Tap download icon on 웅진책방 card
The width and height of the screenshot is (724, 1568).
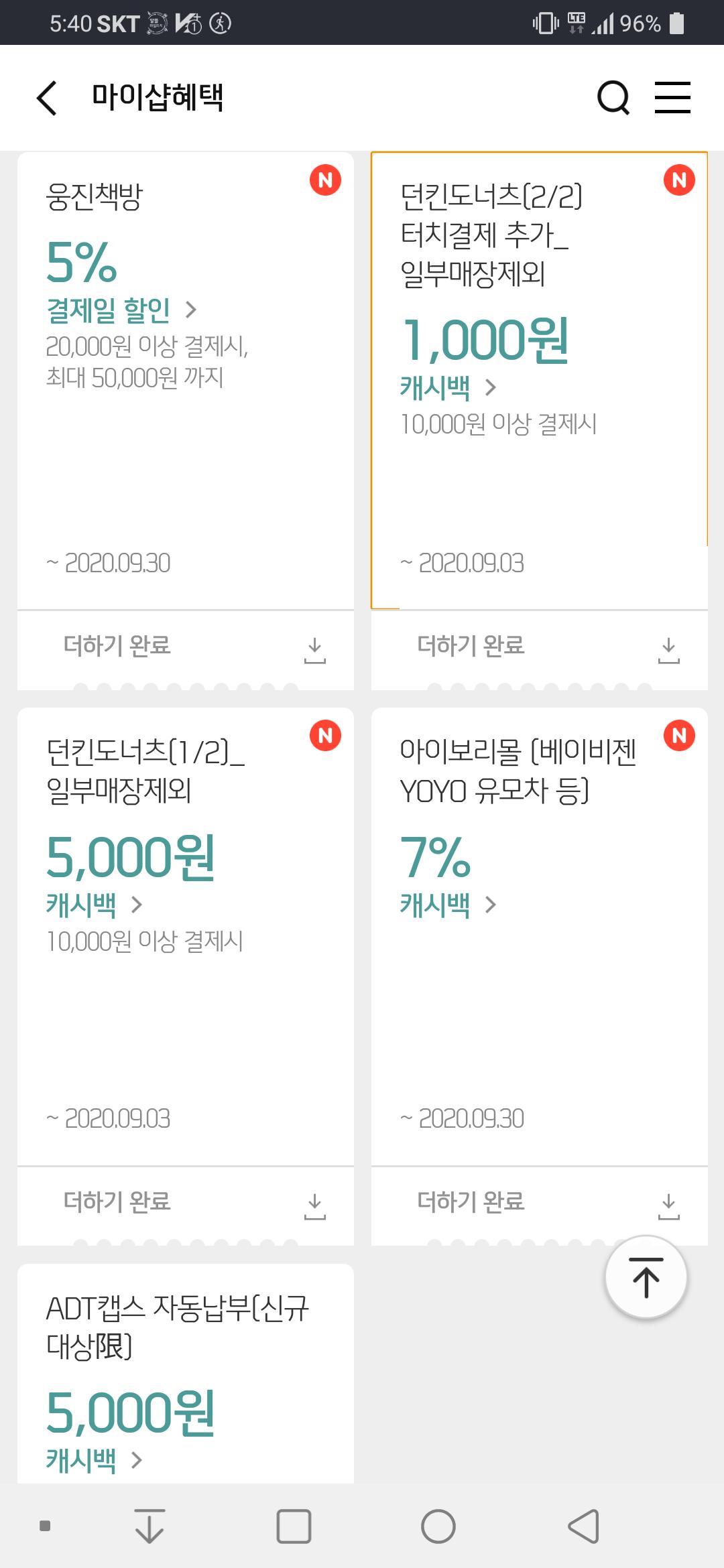[314, 650]
